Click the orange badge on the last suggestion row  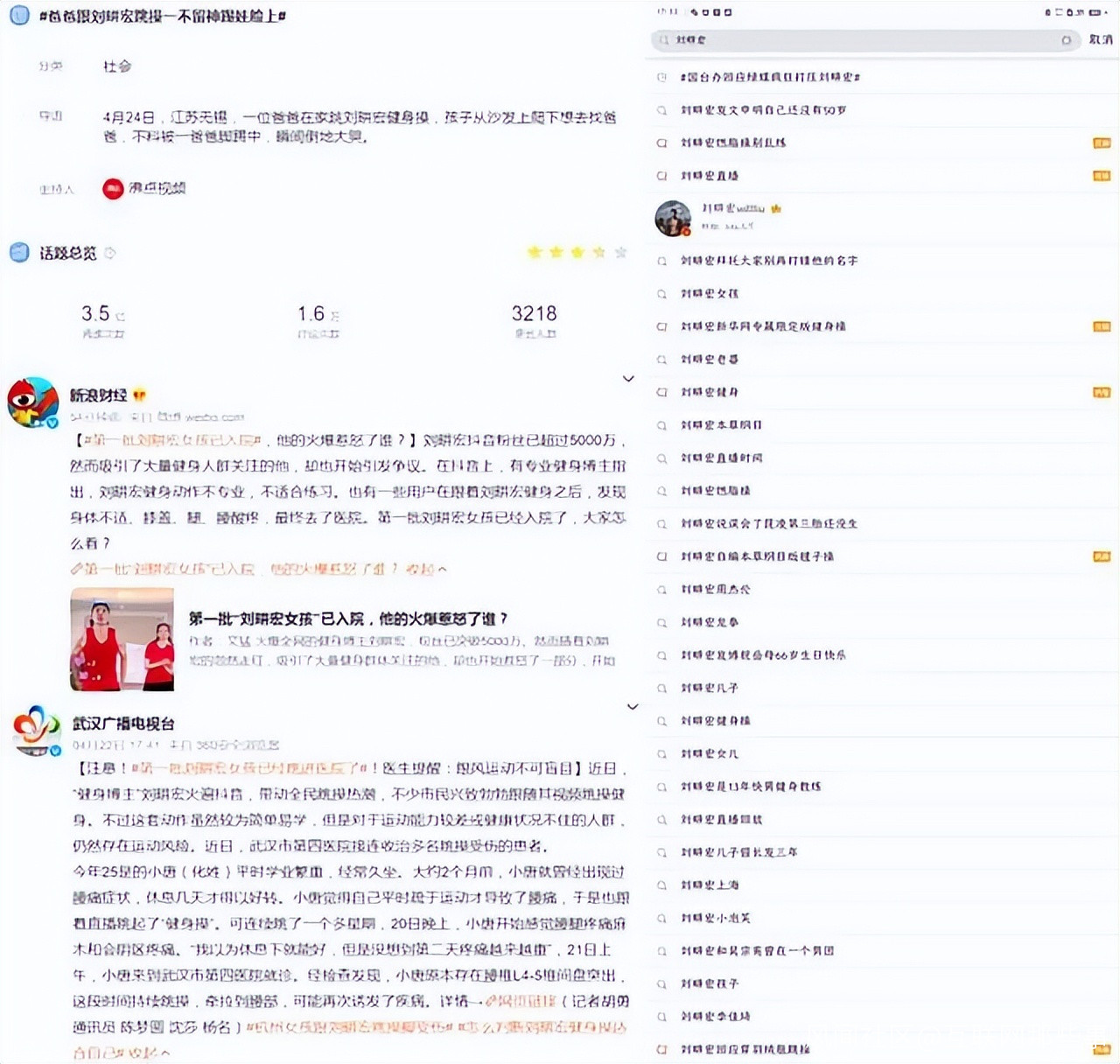tap(1102, 1050)
